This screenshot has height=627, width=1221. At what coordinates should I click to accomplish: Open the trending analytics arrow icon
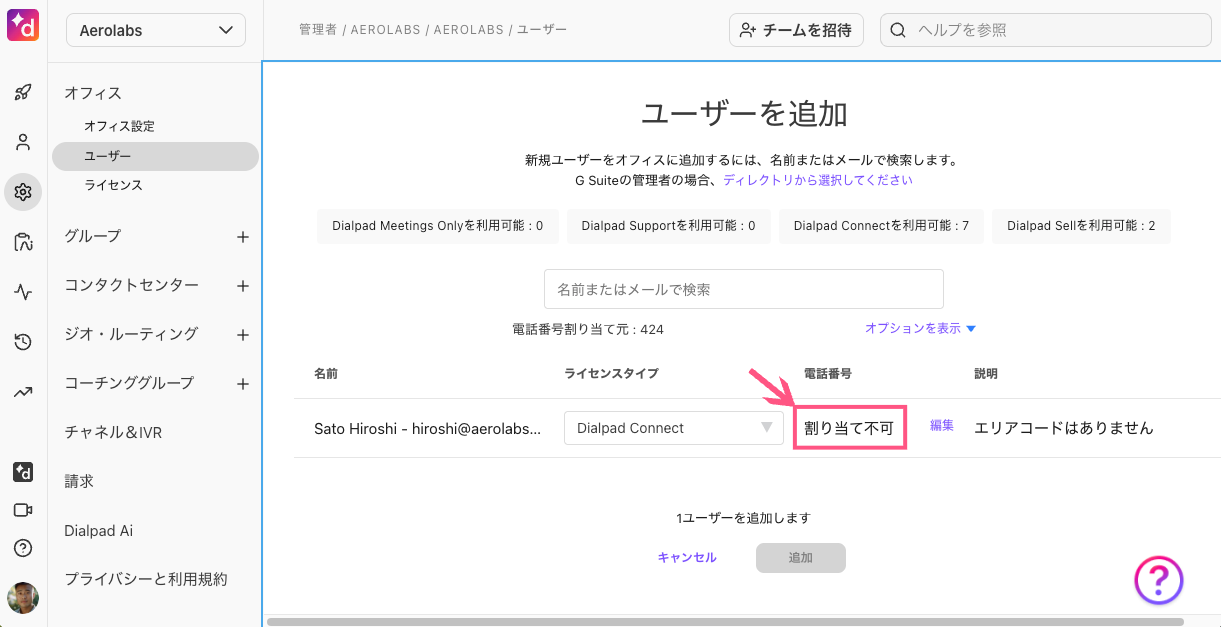(x=23, y=392)
